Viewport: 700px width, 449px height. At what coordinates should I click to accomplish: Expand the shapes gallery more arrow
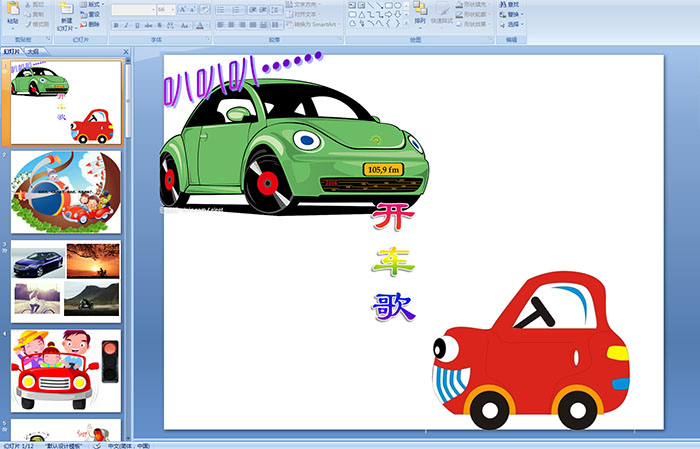point(406,23)
